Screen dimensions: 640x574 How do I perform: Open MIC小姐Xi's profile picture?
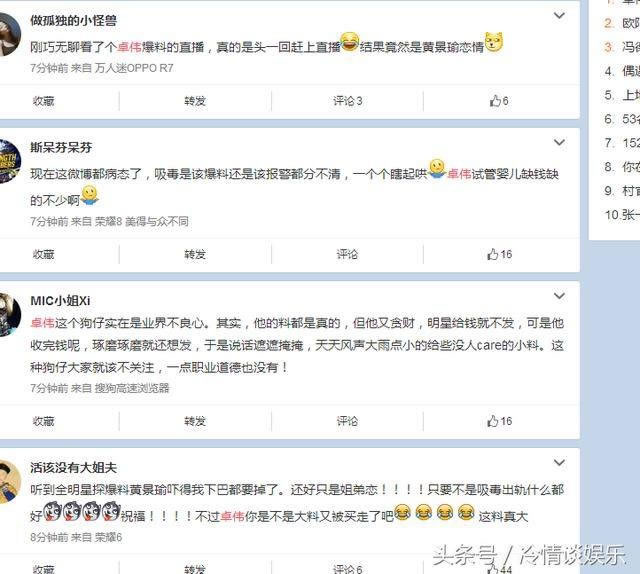(8, 314)
